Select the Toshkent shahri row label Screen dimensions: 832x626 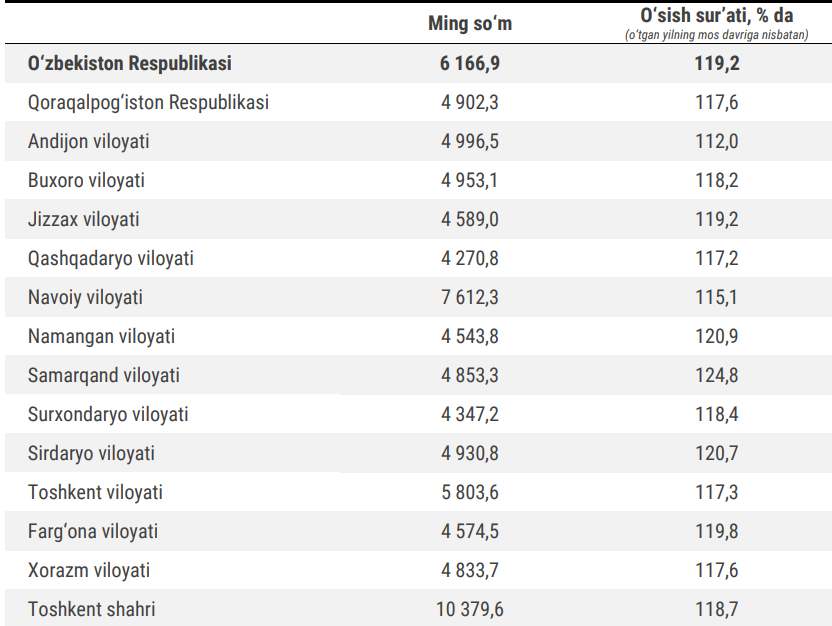[x=92, y=609]
